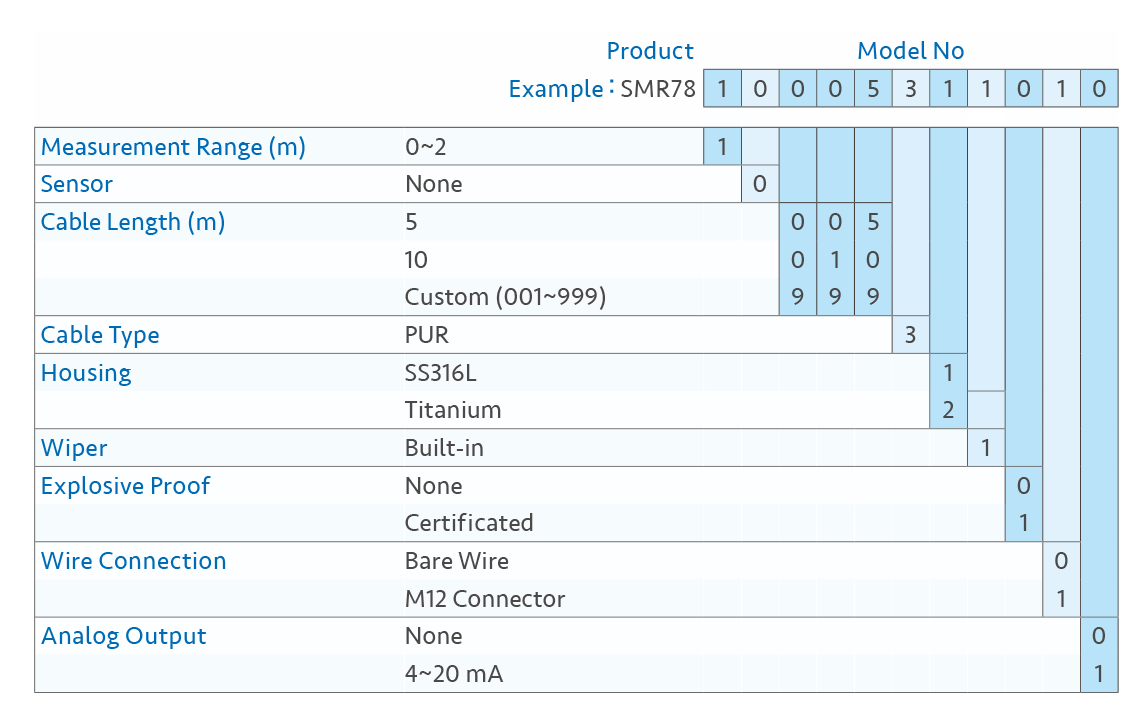Click the "Model No" header text
Viewport: 1147px width, 725px height.
tap(910, 51)
